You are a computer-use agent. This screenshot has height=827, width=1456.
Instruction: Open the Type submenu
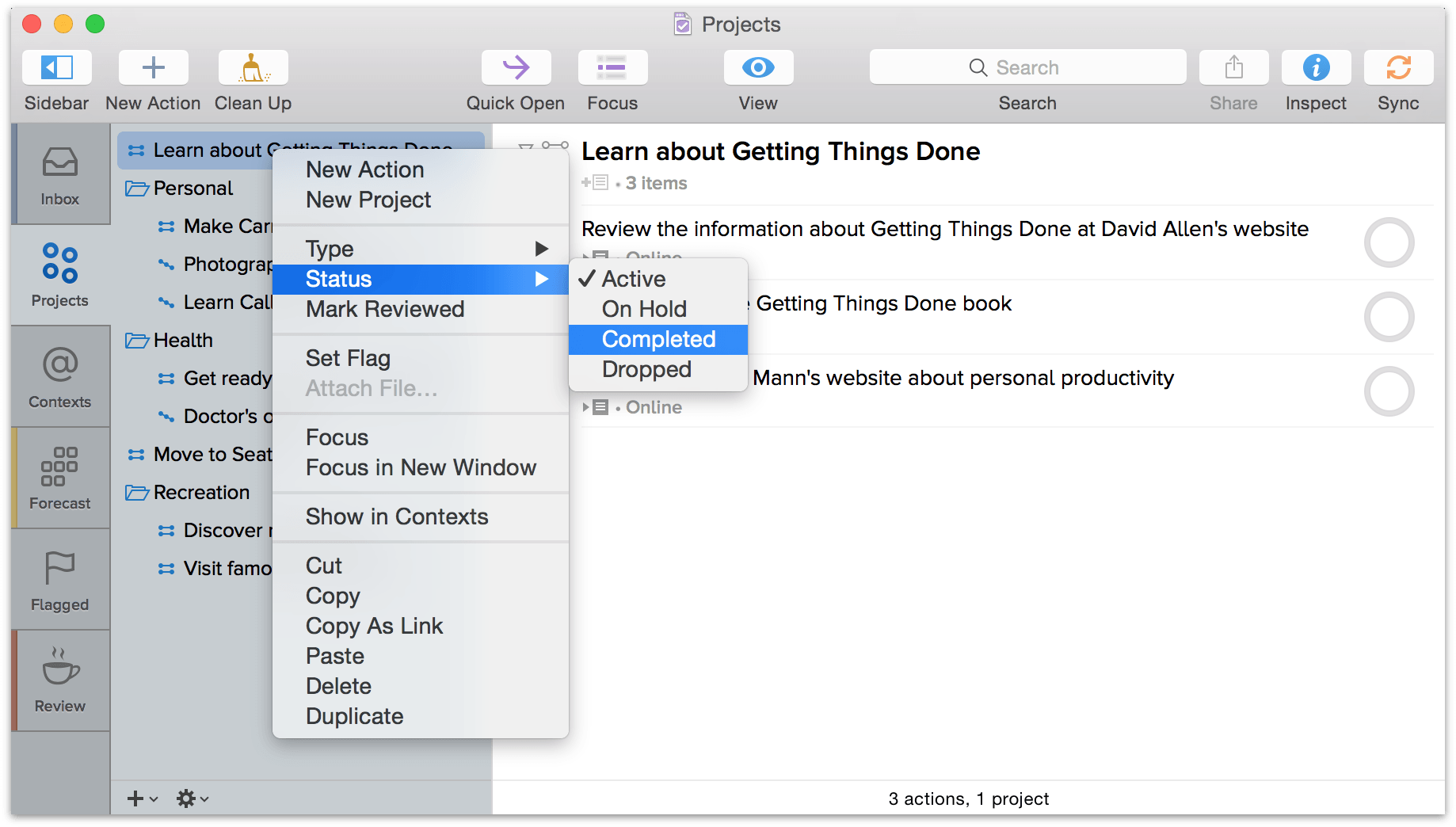coord(421,249)
